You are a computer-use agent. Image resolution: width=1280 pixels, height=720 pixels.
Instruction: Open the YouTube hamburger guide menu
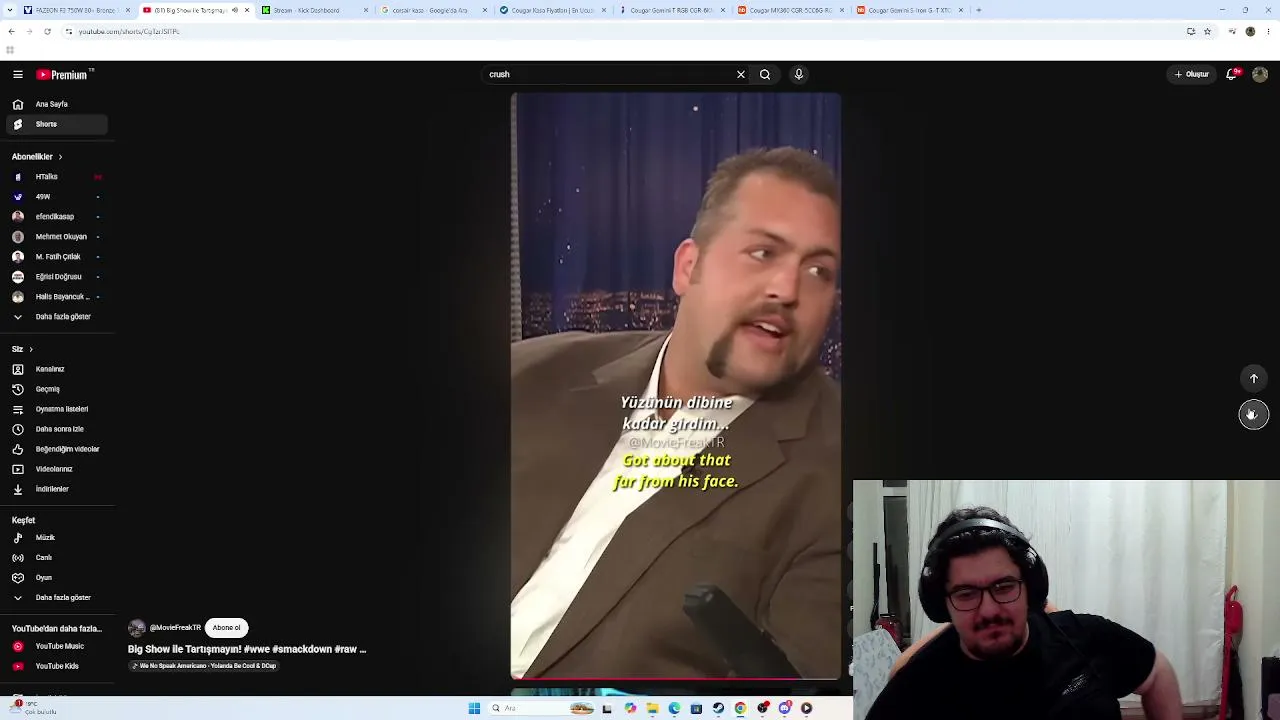click(18, 74)
